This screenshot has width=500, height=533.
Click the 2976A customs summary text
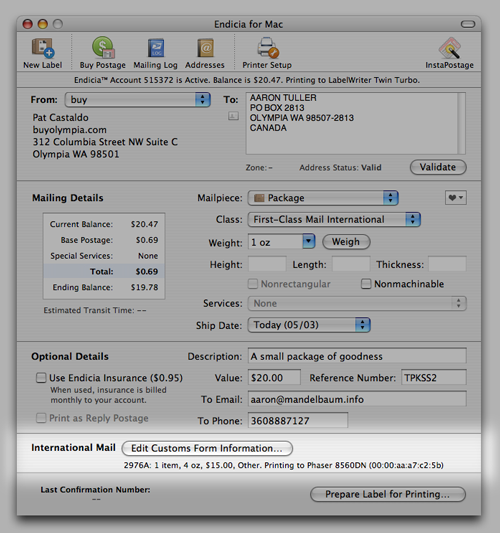point(283,465)
